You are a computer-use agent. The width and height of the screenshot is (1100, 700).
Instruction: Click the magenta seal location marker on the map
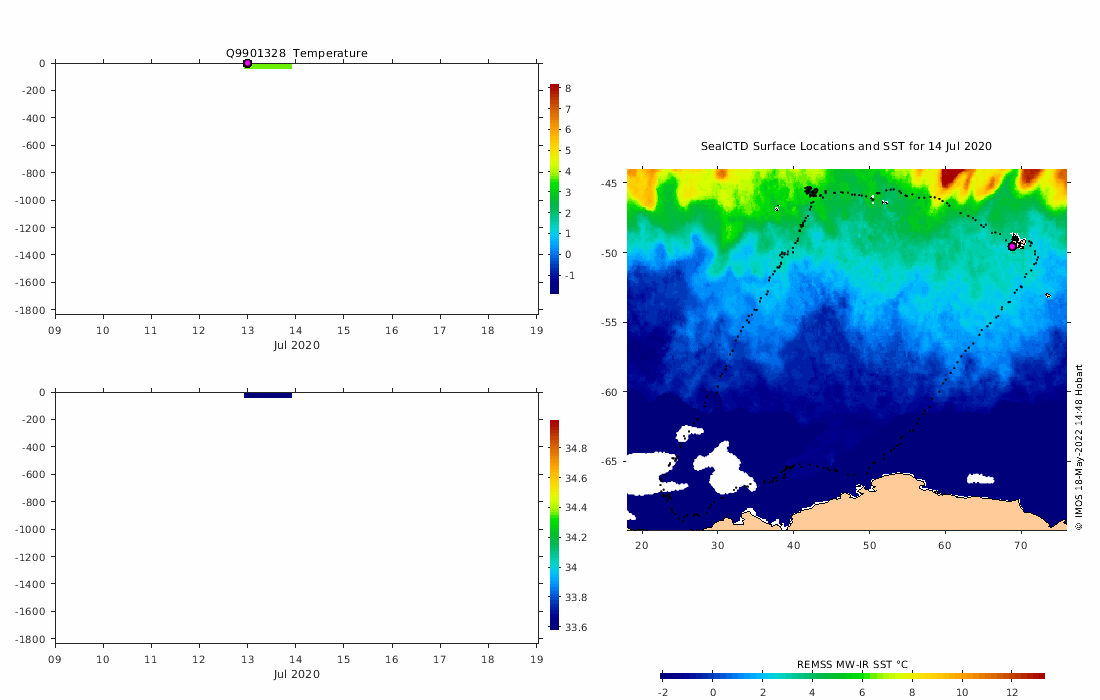[1012, 246]
